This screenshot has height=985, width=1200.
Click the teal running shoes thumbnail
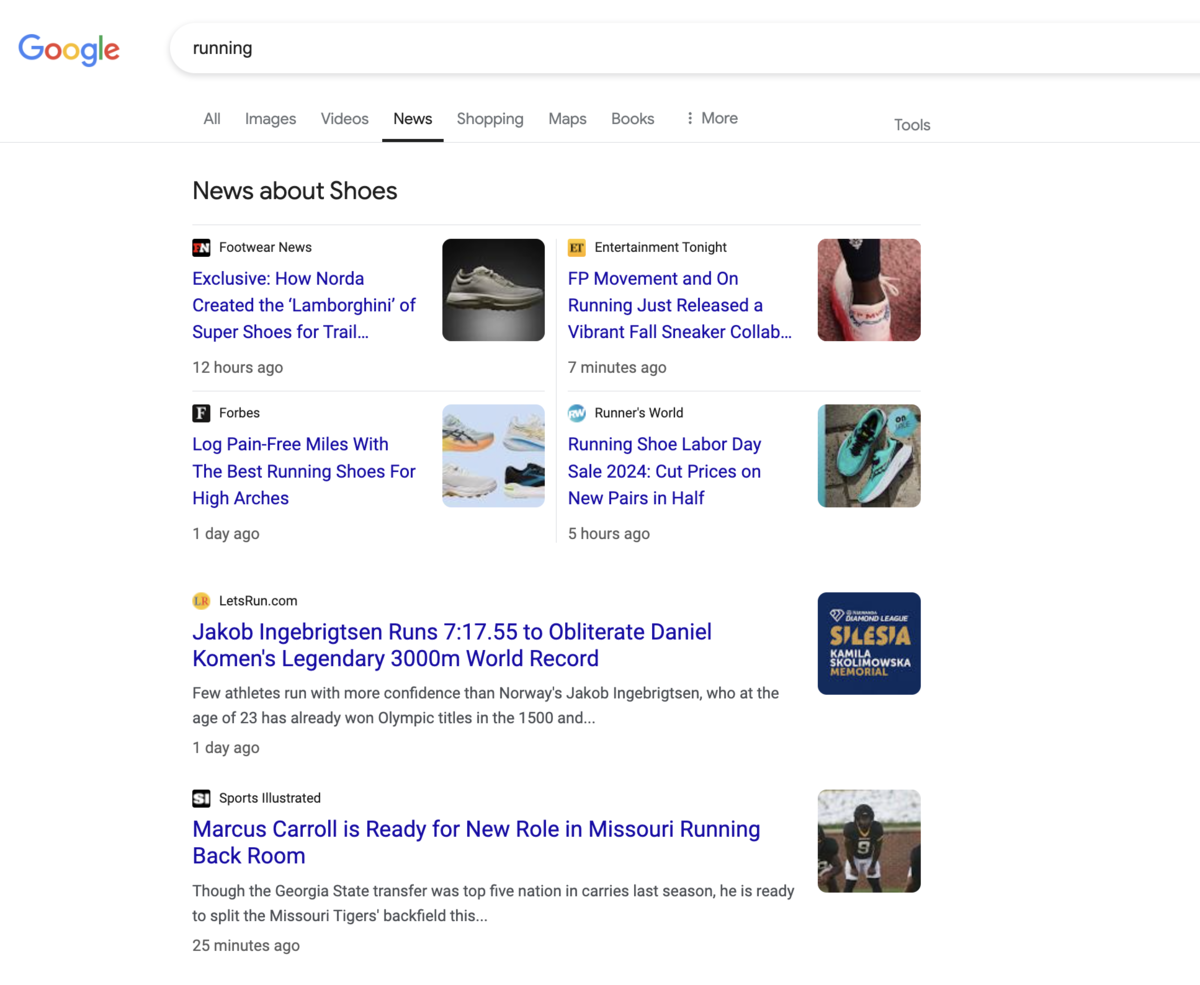click(868, 456)
